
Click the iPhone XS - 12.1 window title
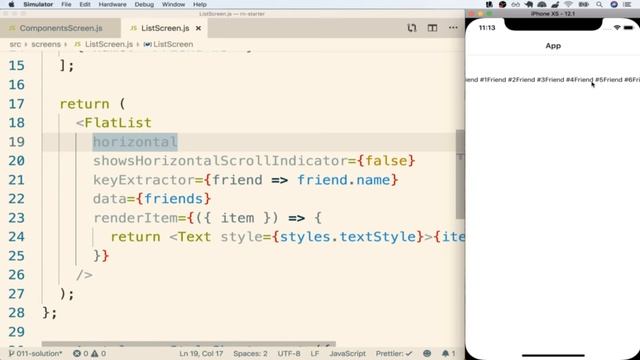point(553,13)
